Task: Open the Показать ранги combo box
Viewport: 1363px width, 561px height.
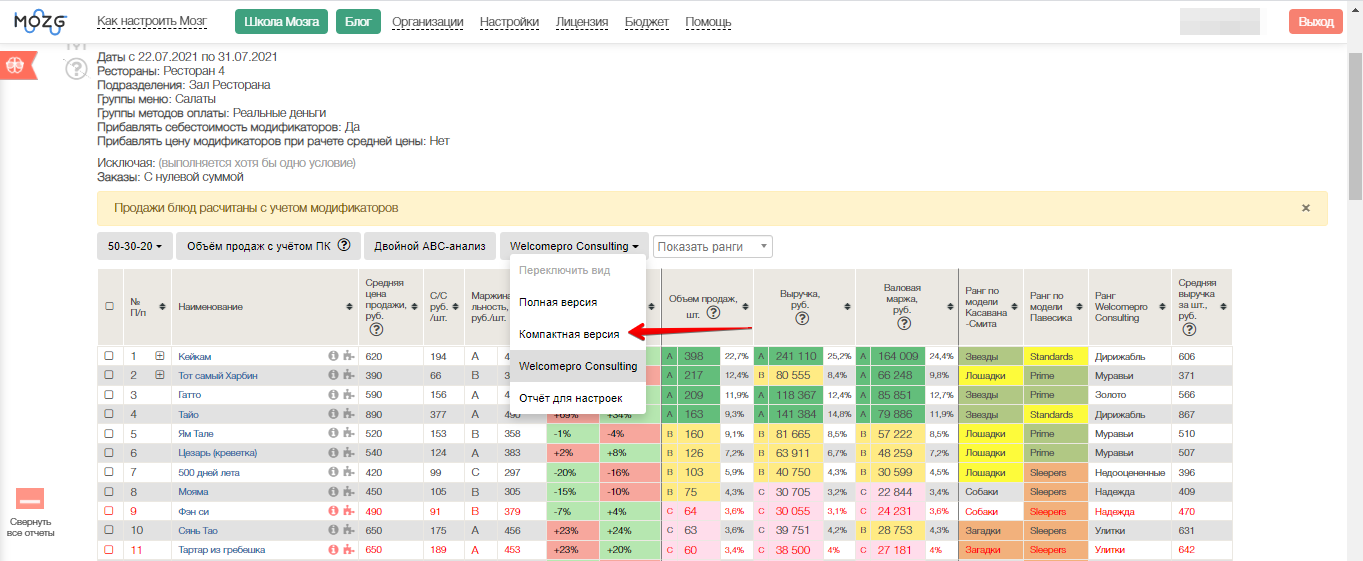Action: click(x=712, y=246)
